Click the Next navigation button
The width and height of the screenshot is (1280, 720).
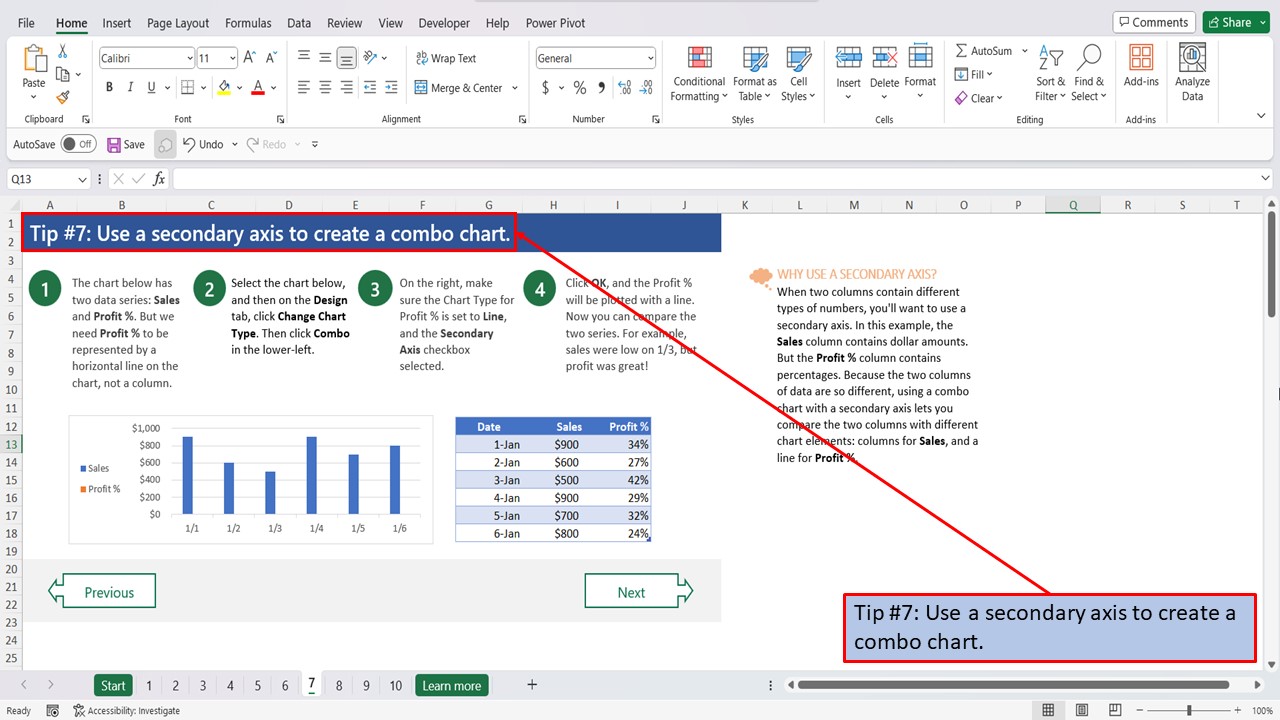632,590
